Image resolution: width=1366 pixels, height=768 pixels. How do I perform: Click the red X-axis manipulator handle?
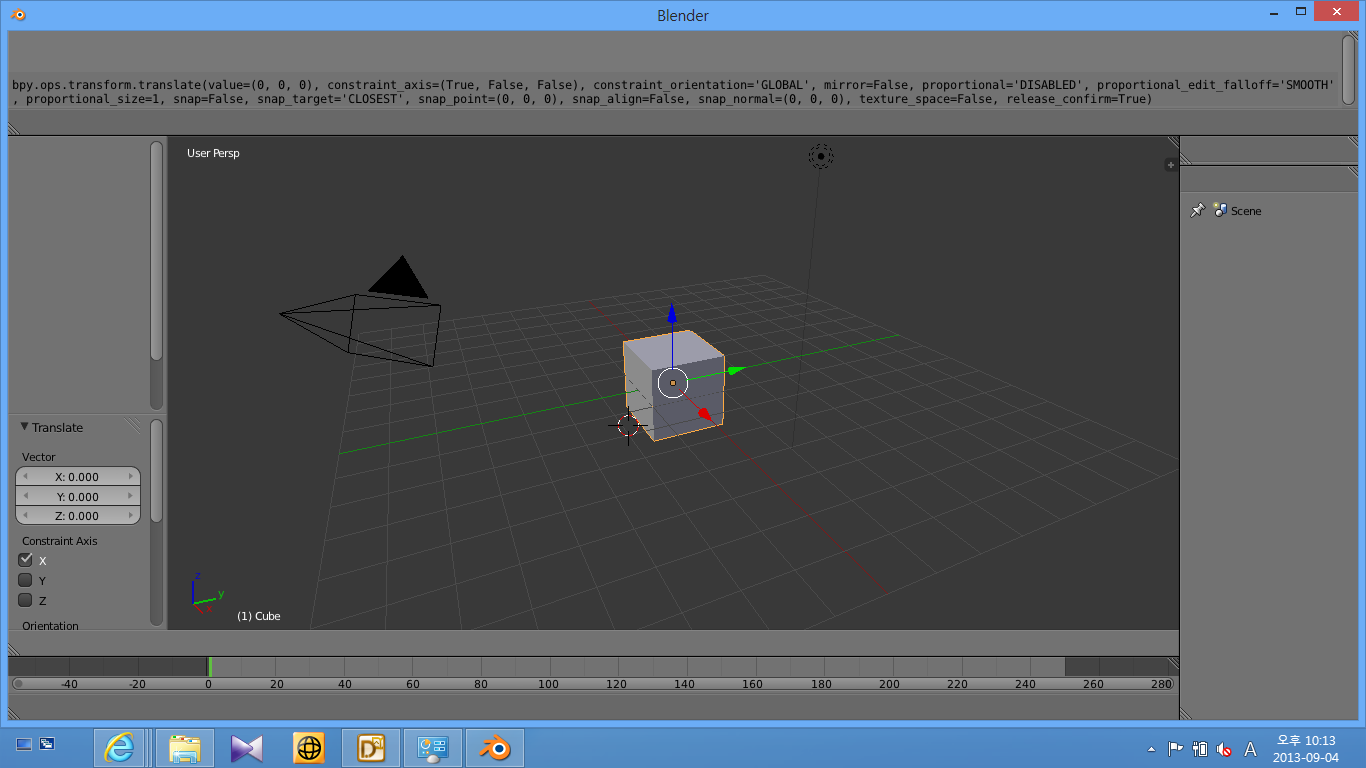pos(704,413)
